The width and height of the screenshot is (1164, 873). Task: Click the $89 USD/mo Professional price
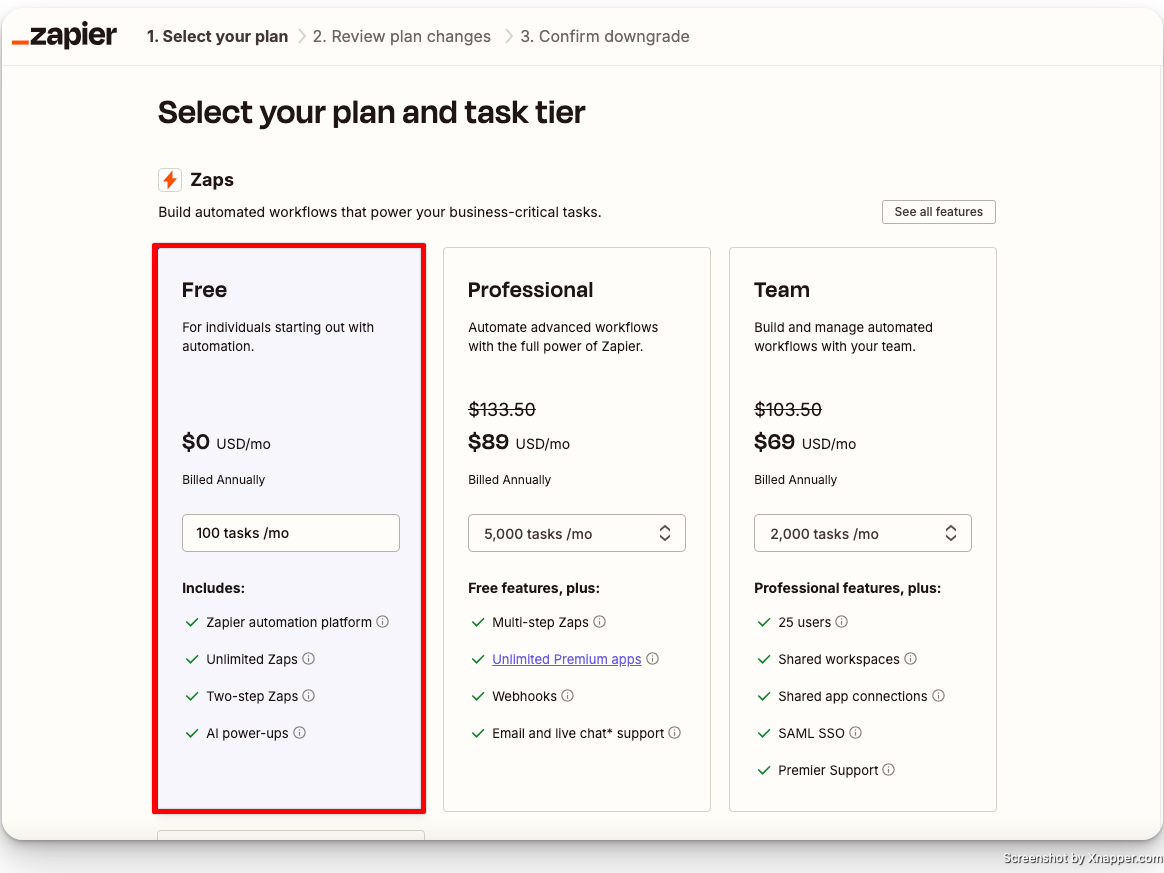click(519, 442)
